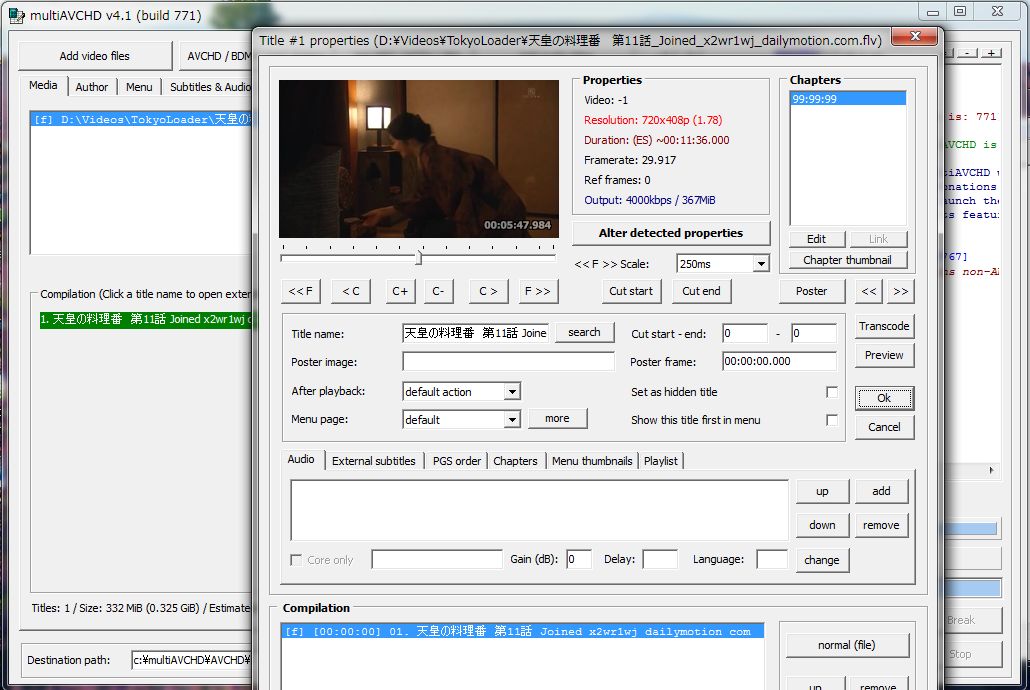
Task: Set current frame as Poster
Action: pos(812,291)
